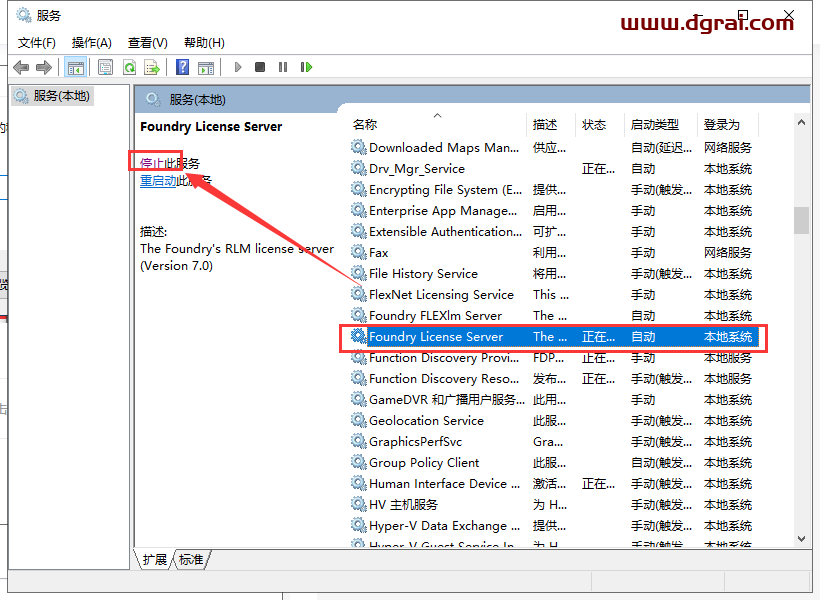Click gear icon of Fax service
This screenshot has height=600, width=820.
click(x=359, y=252)
